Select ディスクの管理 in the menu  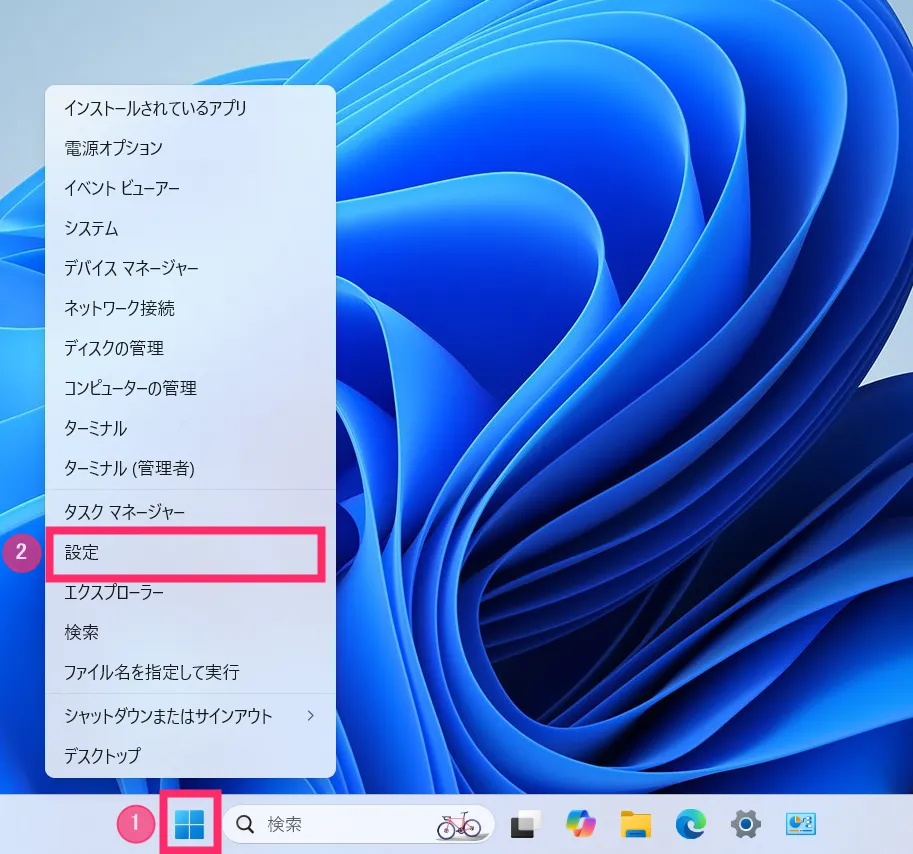(190, 348)
